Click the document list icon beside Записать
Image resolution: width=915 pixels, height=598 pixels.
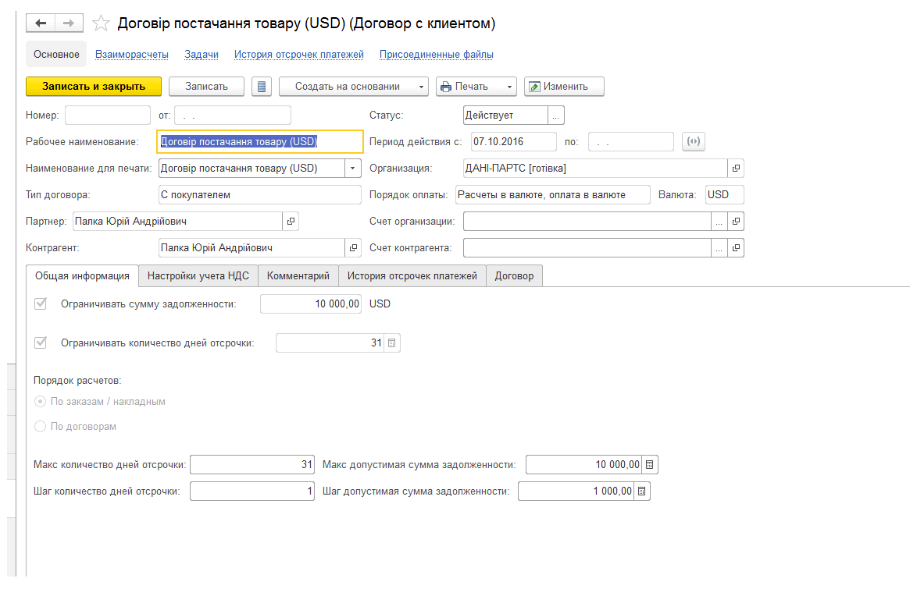pos(261,87)
